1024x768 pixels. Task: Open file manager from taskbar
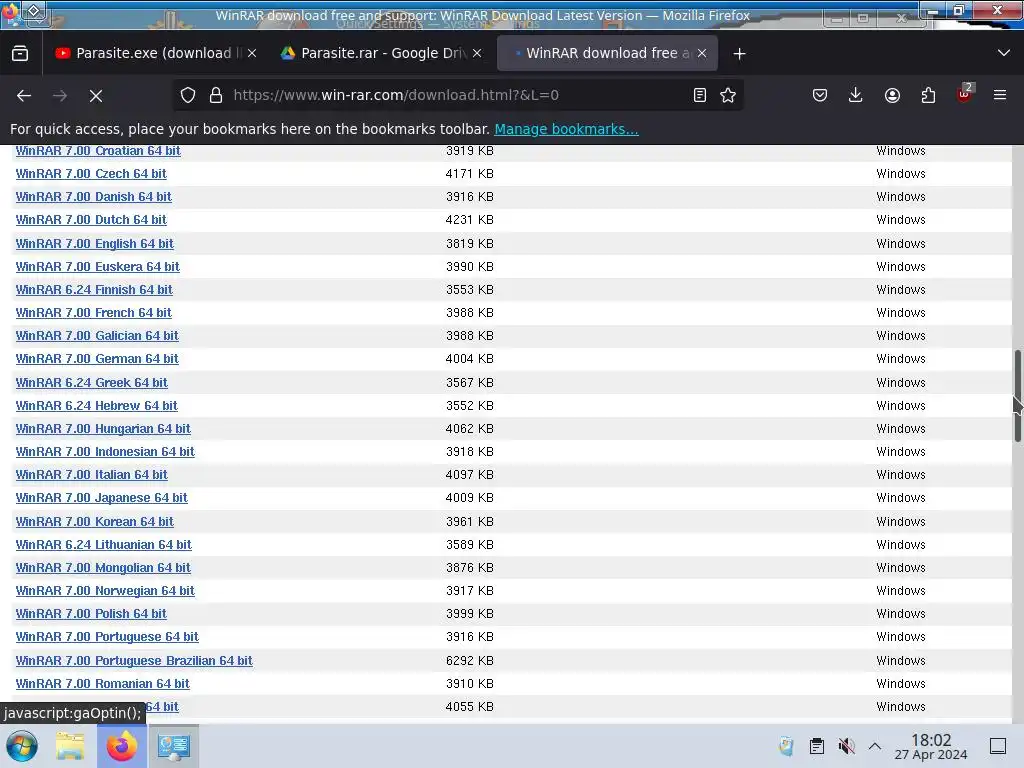point(70,746)
